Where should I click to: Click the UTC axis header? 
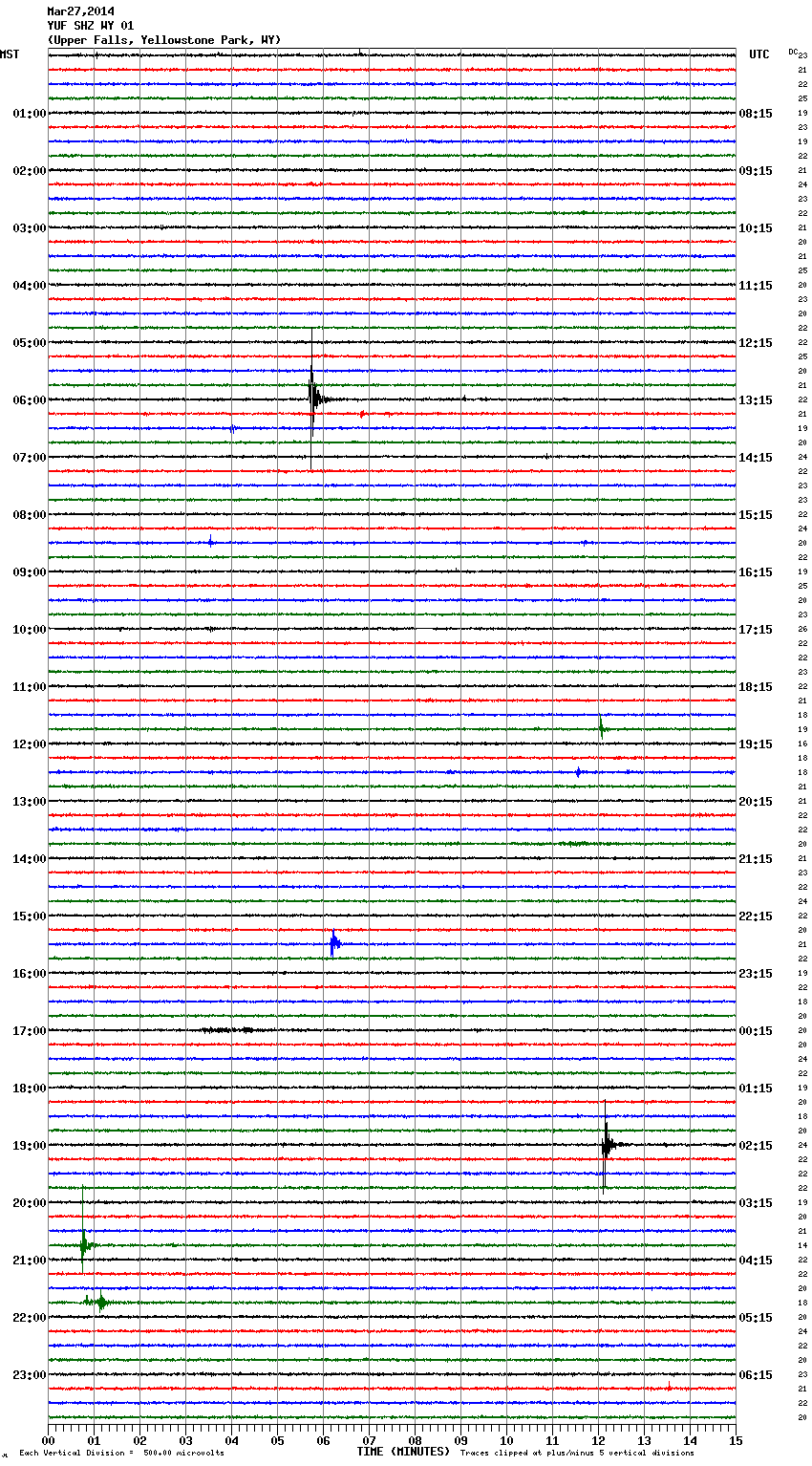coord(759,54)
